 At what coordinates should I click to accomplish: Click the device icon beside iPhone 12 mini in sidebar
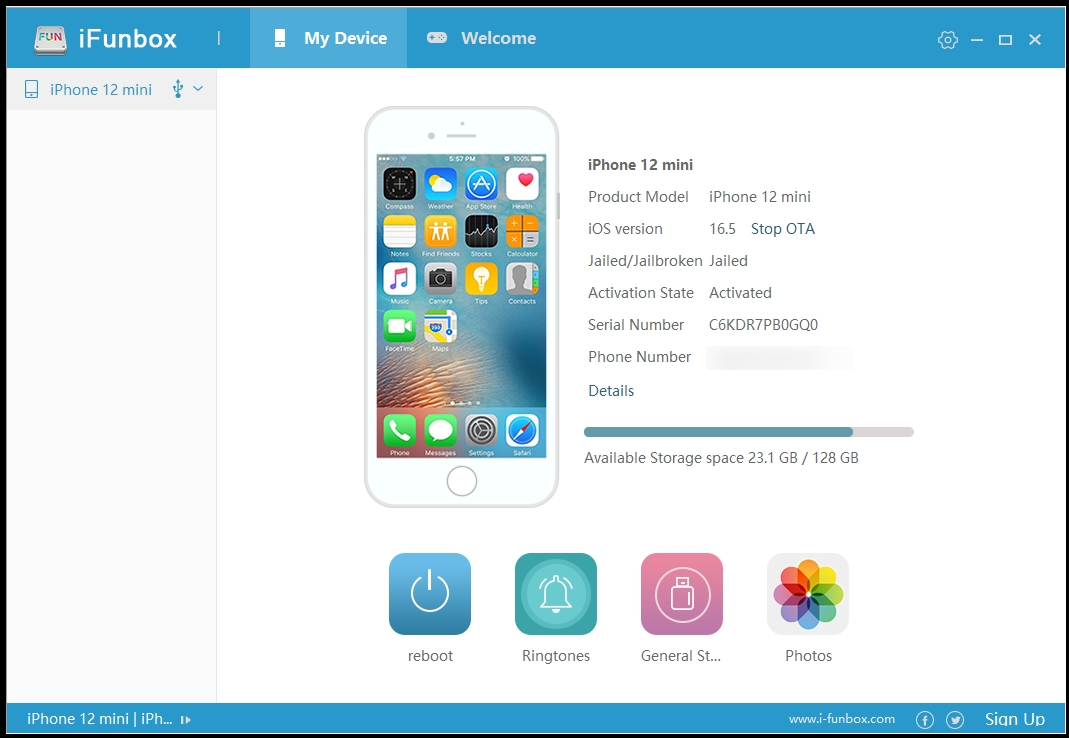(x=31, y=89)
